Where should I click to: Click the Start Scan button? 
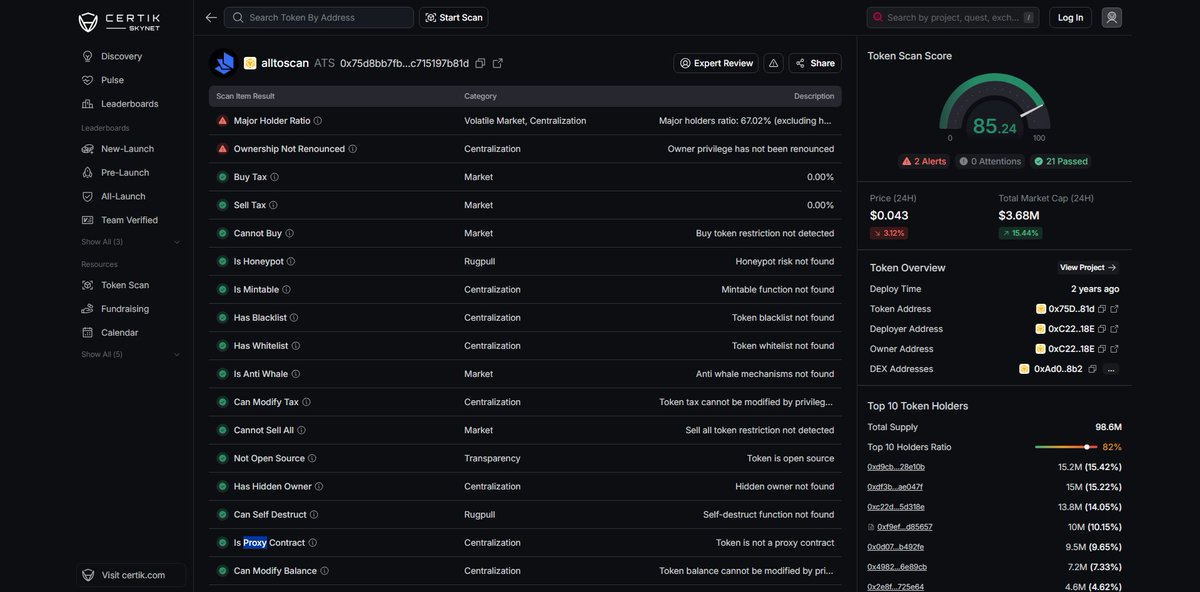454,17
